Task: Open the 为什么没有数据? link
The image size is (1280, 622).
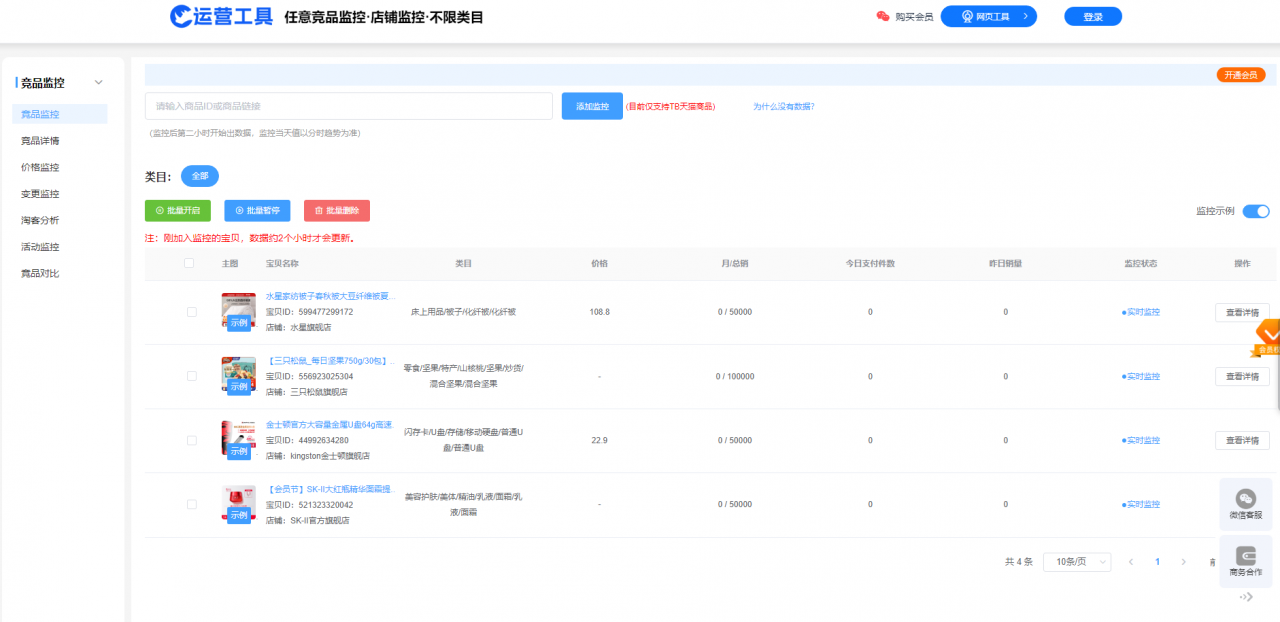Action: click(x=783, y=106)
